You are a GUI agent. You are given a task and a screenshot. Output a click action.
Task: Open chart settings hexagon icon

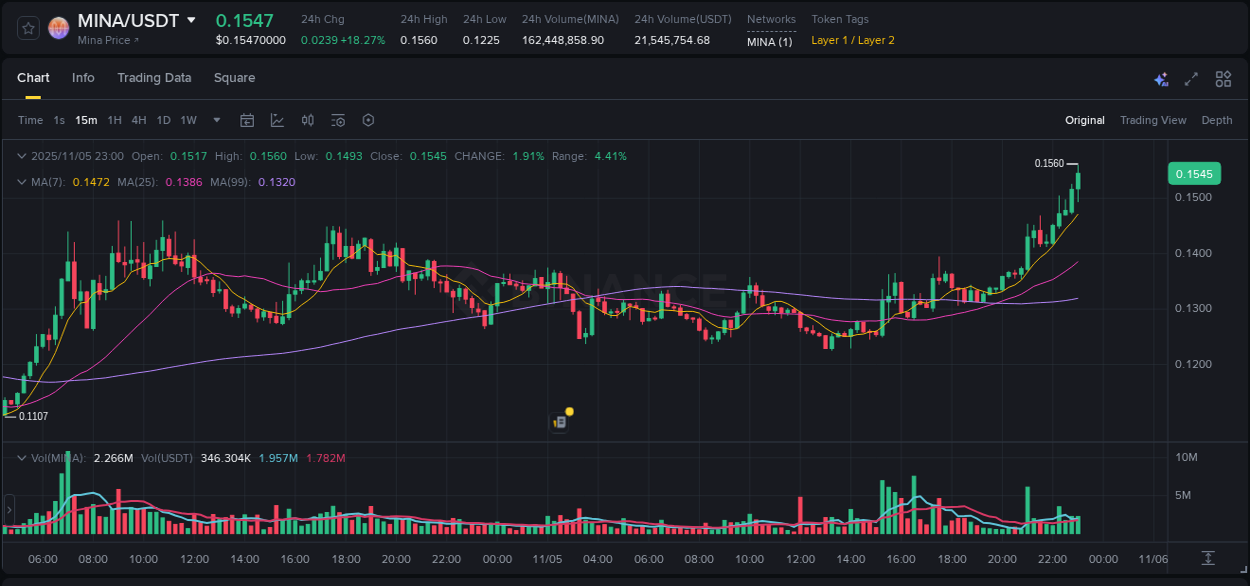click(x=368, y=120)
